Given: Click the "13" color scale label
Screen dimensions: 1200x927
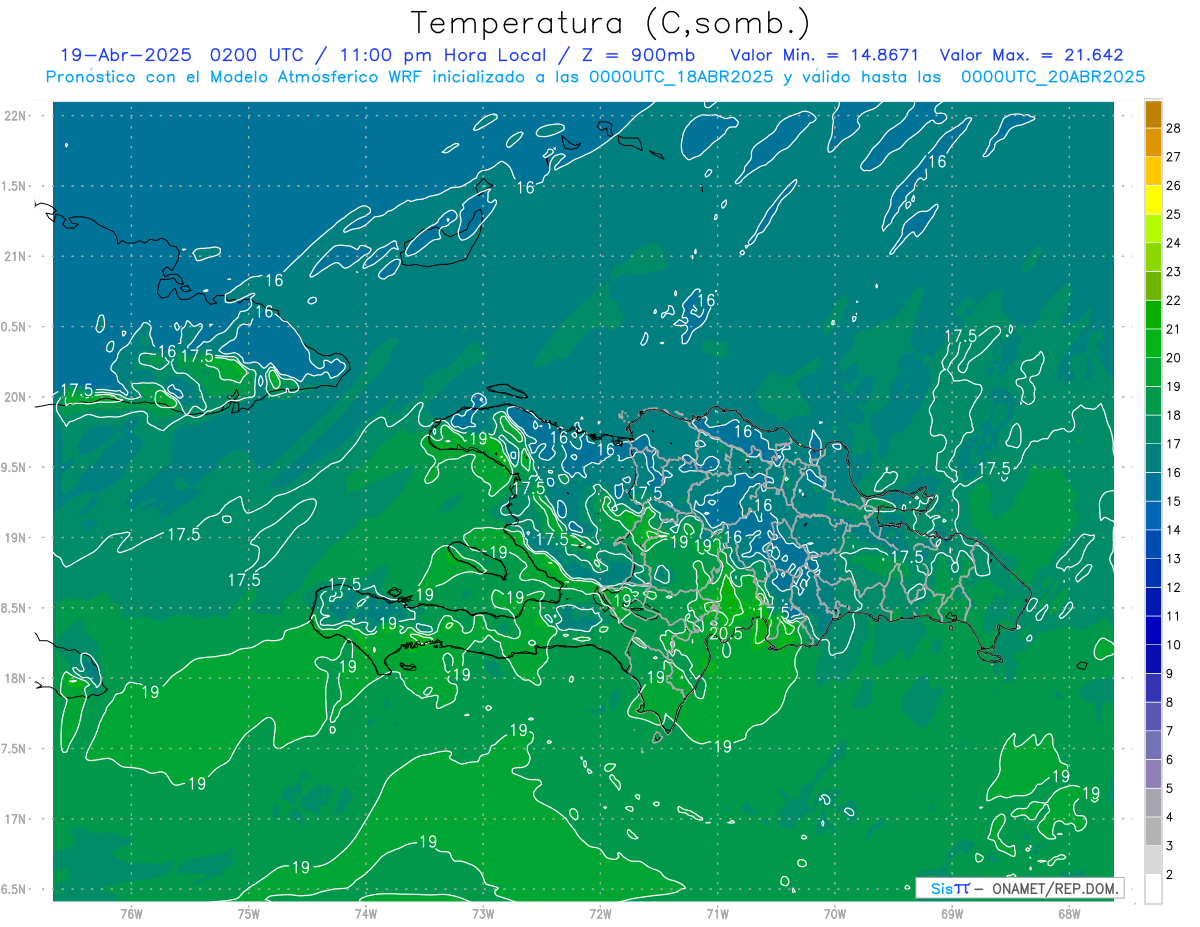Looking at the screenshot, I should [x=1174, y=558].
